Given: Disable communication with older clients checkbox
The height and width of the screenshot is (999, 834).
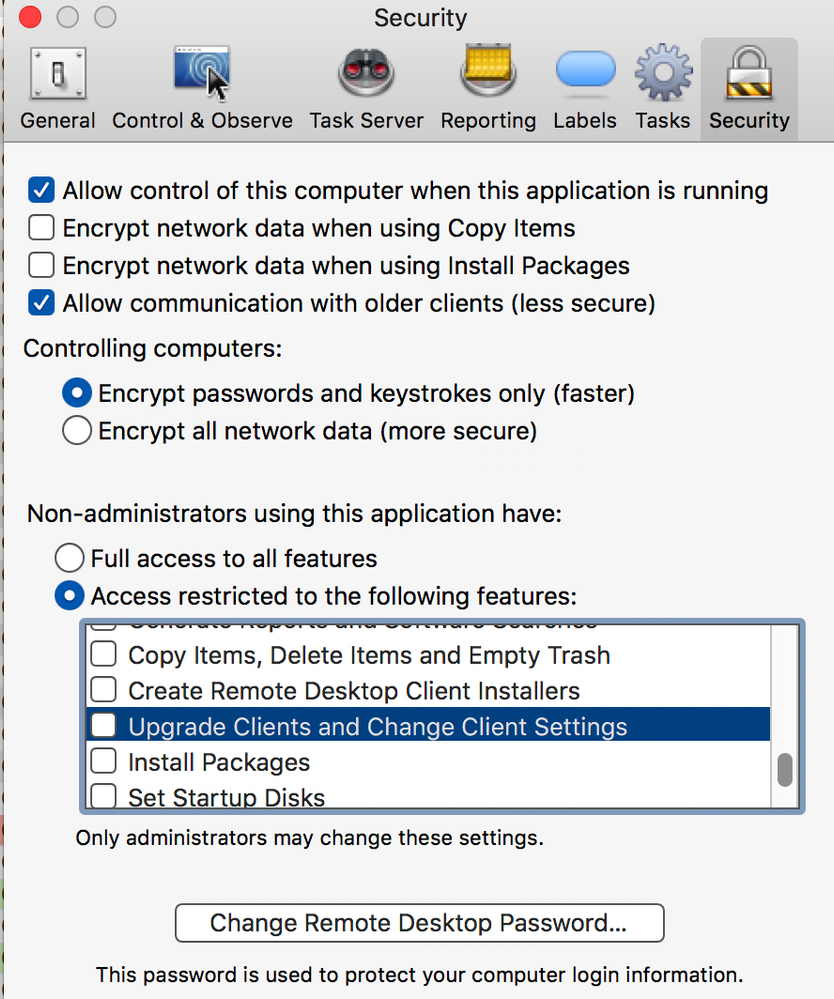Looking at the screenshot, I should click(41, 303).
